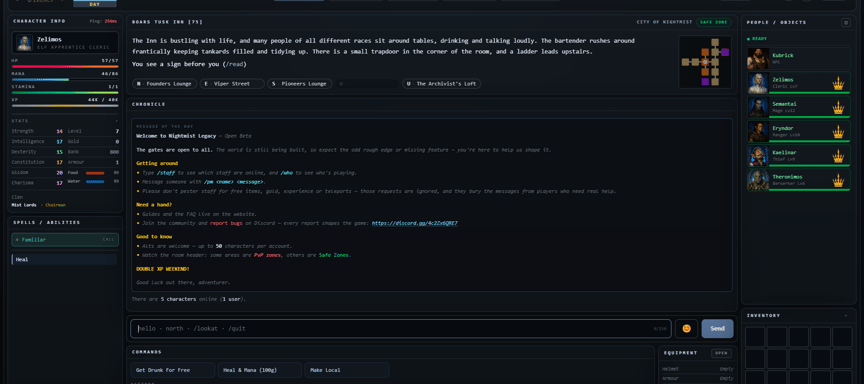Click the HP bar

pyautogui.click(x=65, y=66)
